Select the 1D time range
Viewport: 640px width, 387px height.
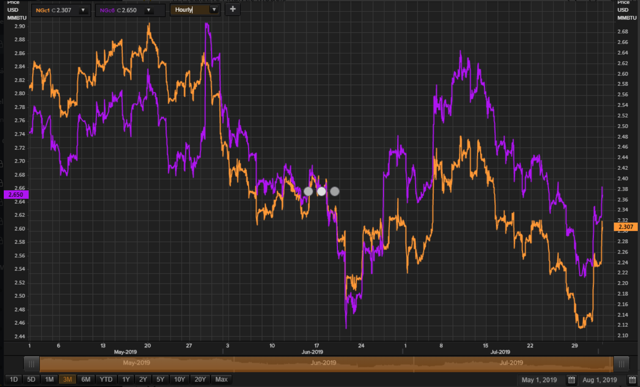(13, 380)
